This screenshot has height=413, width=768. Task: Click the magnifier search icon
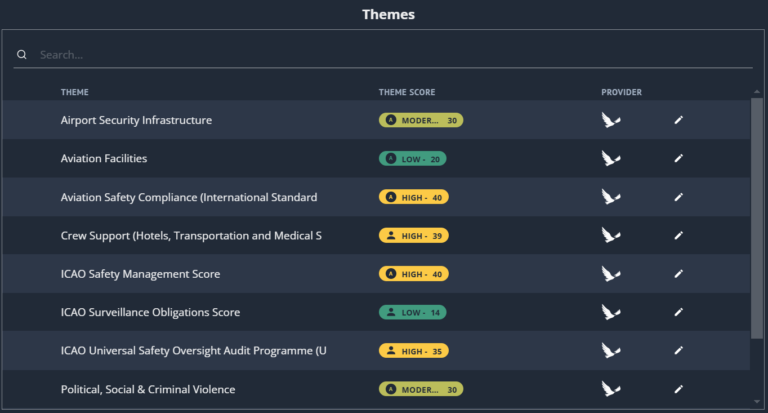coord(22,54)
